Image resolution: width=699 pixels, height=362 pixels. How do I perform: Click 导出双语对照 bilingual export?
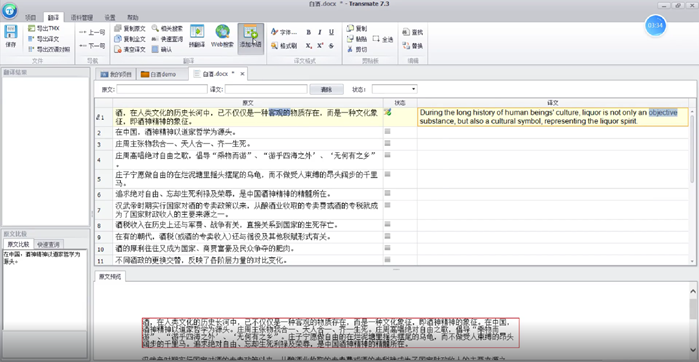point(49,49)
